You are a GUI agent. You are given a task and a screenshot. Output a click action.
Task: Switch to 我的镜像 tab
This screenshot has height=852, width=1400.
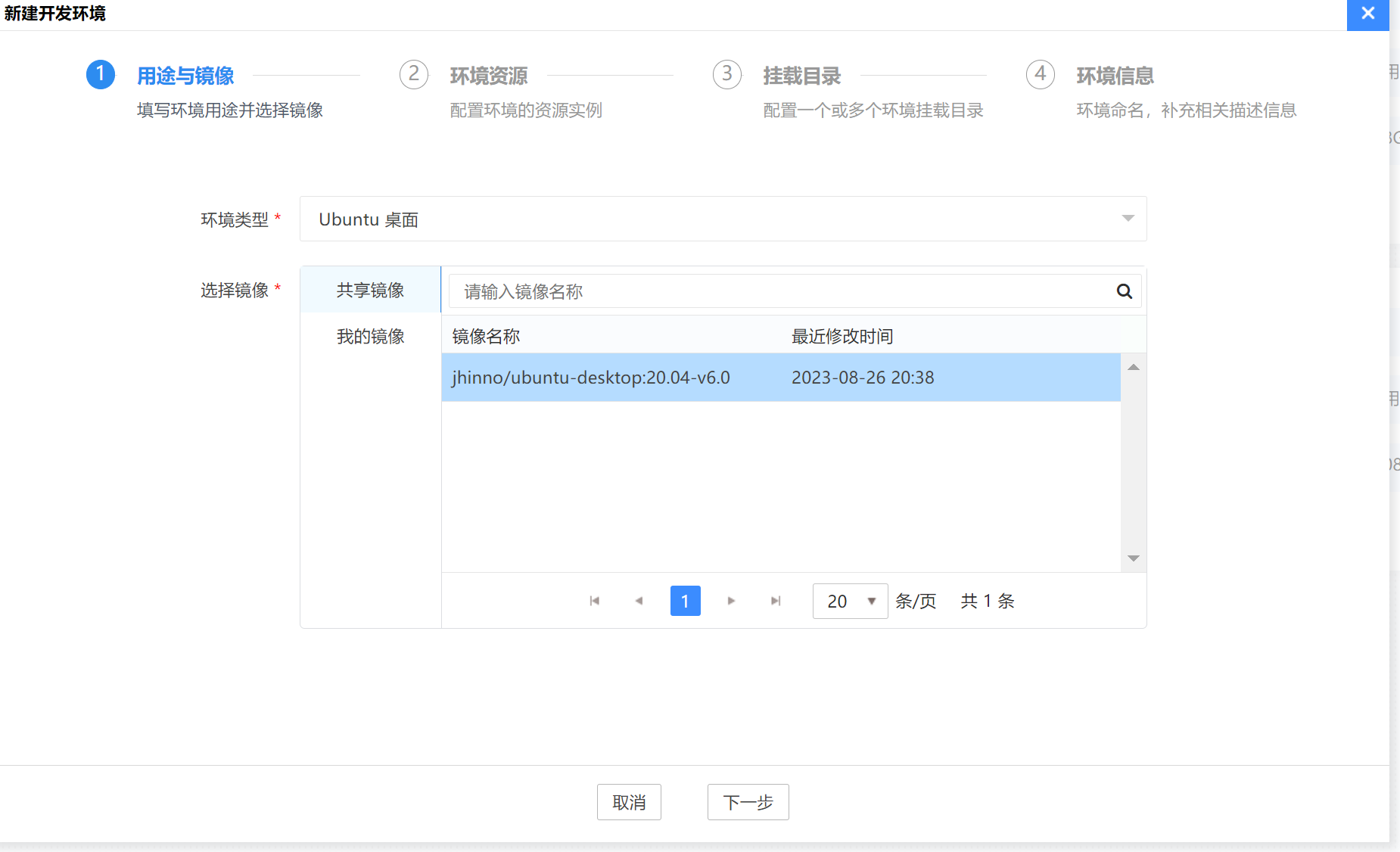pyautogui.click(x=371, y=337)
